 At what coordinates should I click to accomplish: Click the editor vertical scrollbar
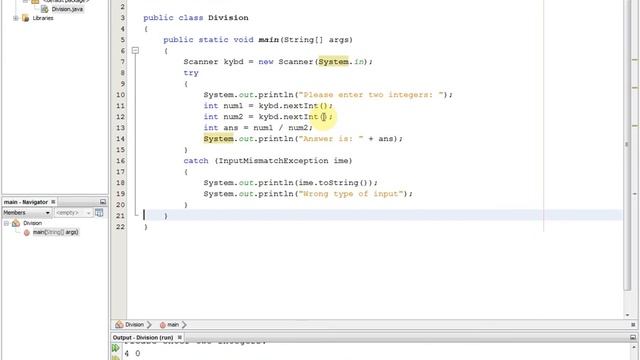(627, 145)
